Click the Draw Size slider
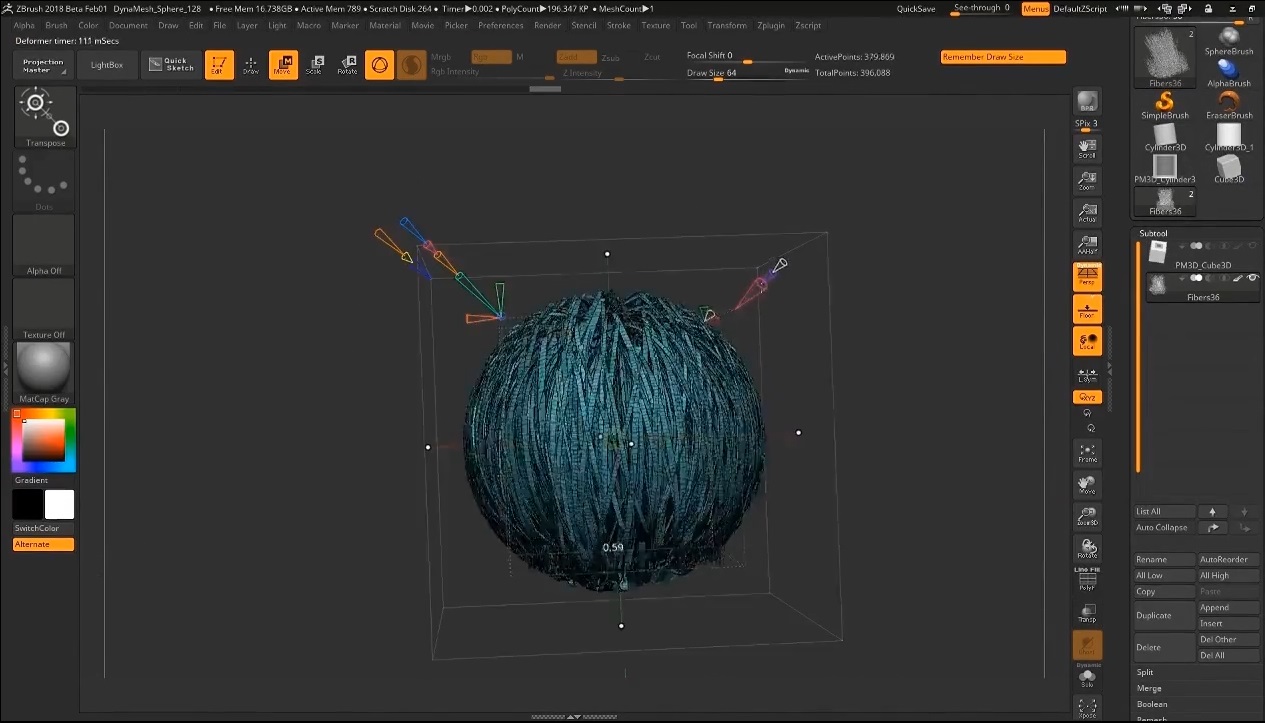This screenshot has height=723, width=1265. click(x=747, y=73)
